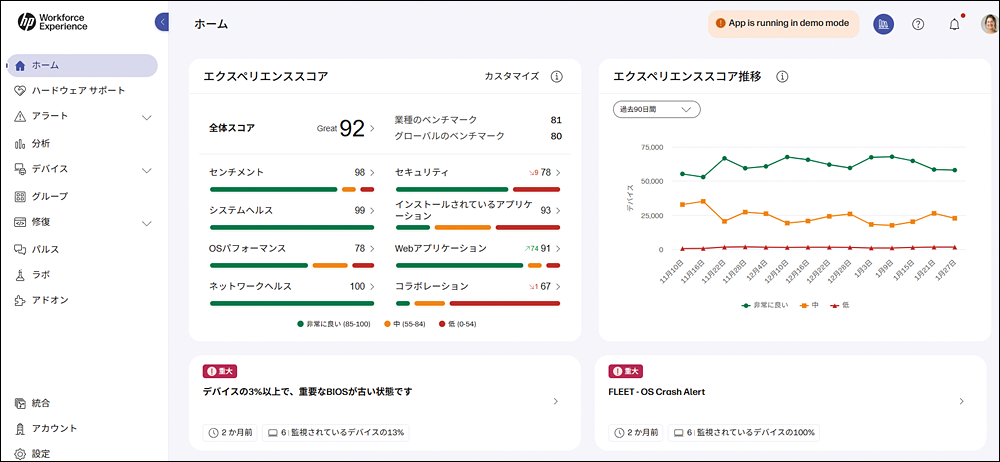Open the blue company building icon
This screenshot has height=462, width=1000.
[883, 24]
